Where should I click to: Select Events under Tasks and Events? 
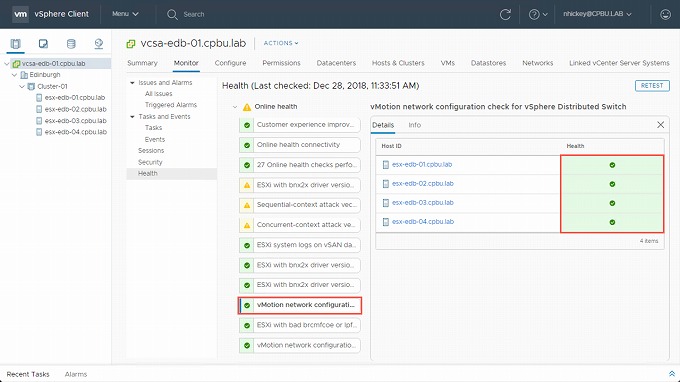point(155,140)
